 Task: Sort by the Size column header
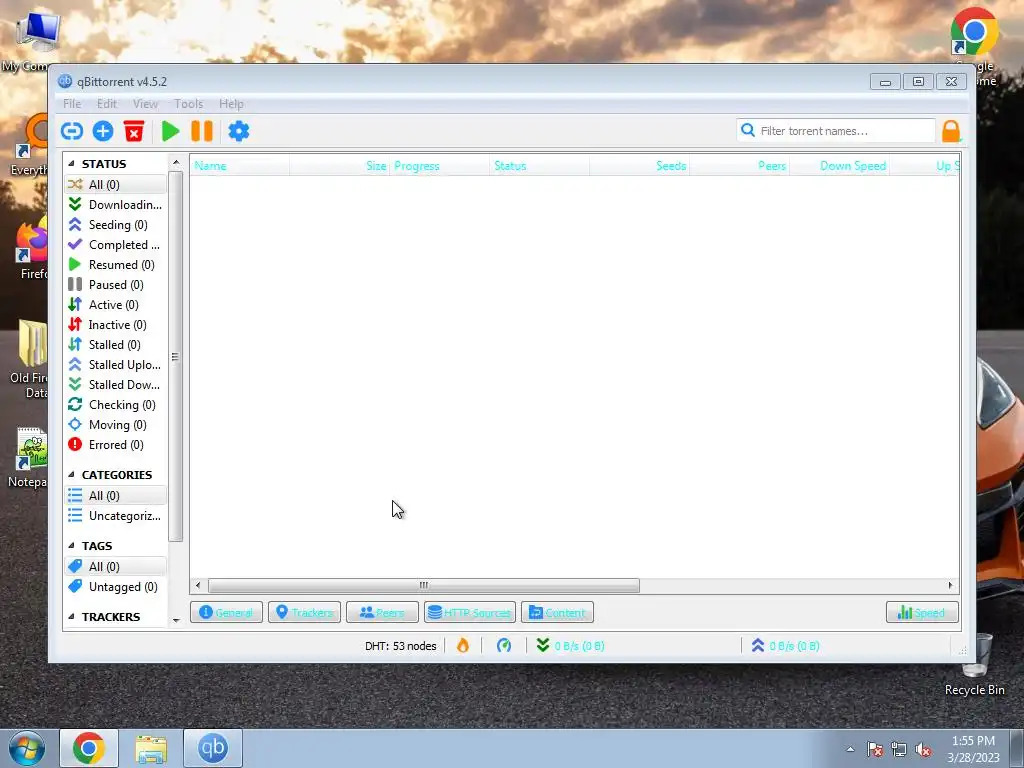point(340,166)
